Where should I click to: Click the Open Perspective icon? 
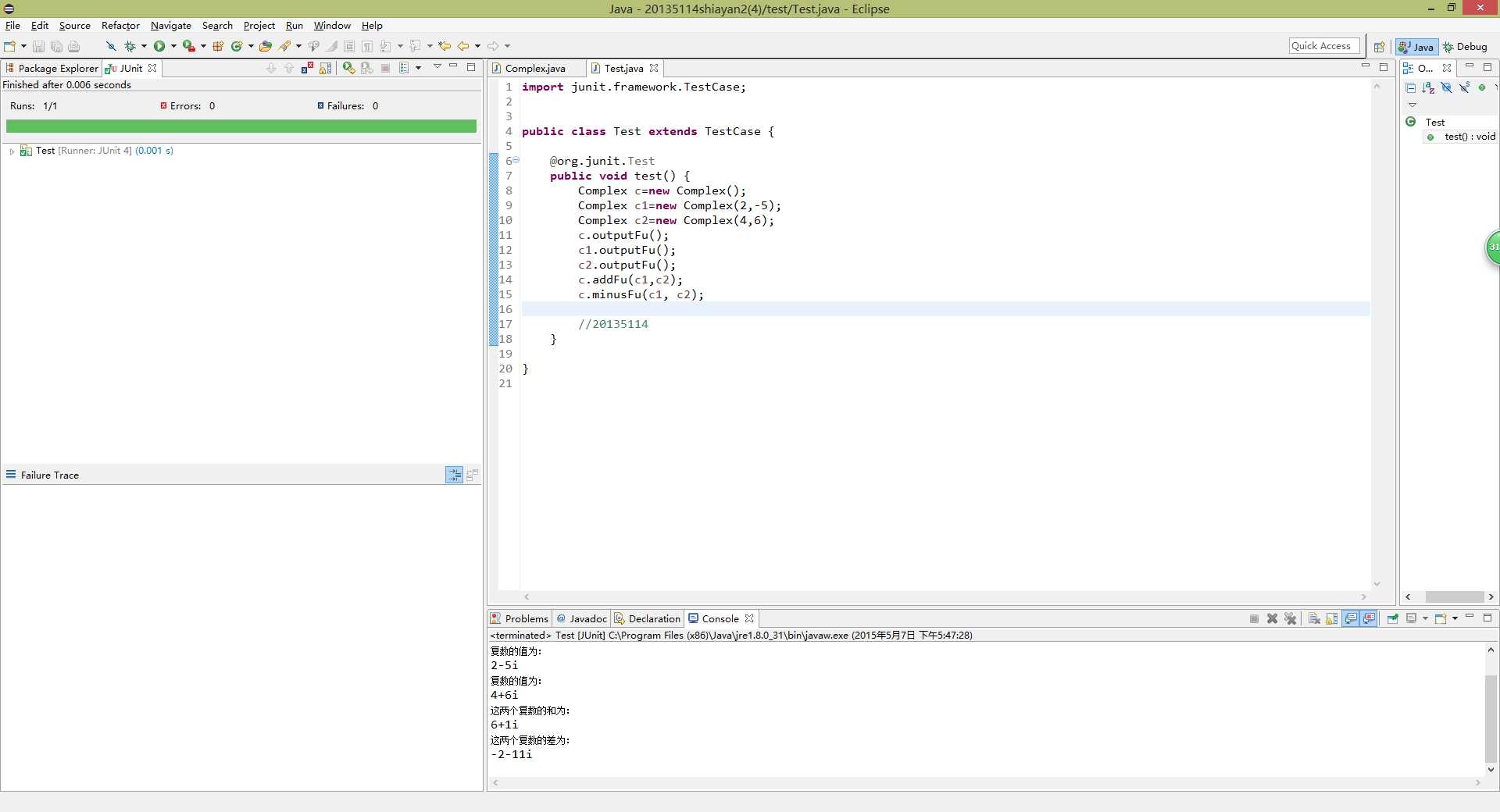1380,47
